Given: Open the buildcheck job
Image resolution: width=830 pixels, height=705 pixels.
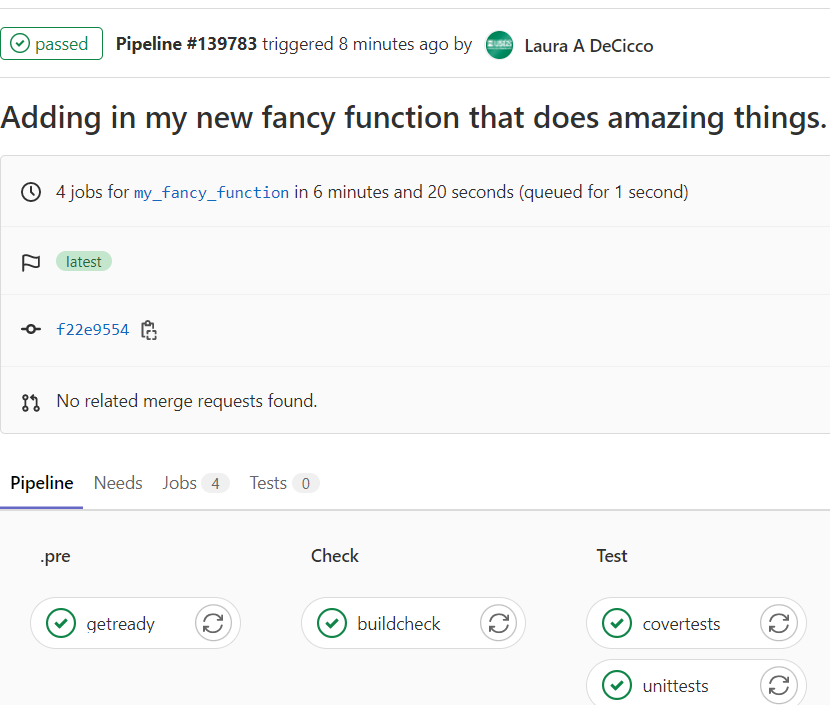Looking at the screenshot, I should (x=398, y=624).
